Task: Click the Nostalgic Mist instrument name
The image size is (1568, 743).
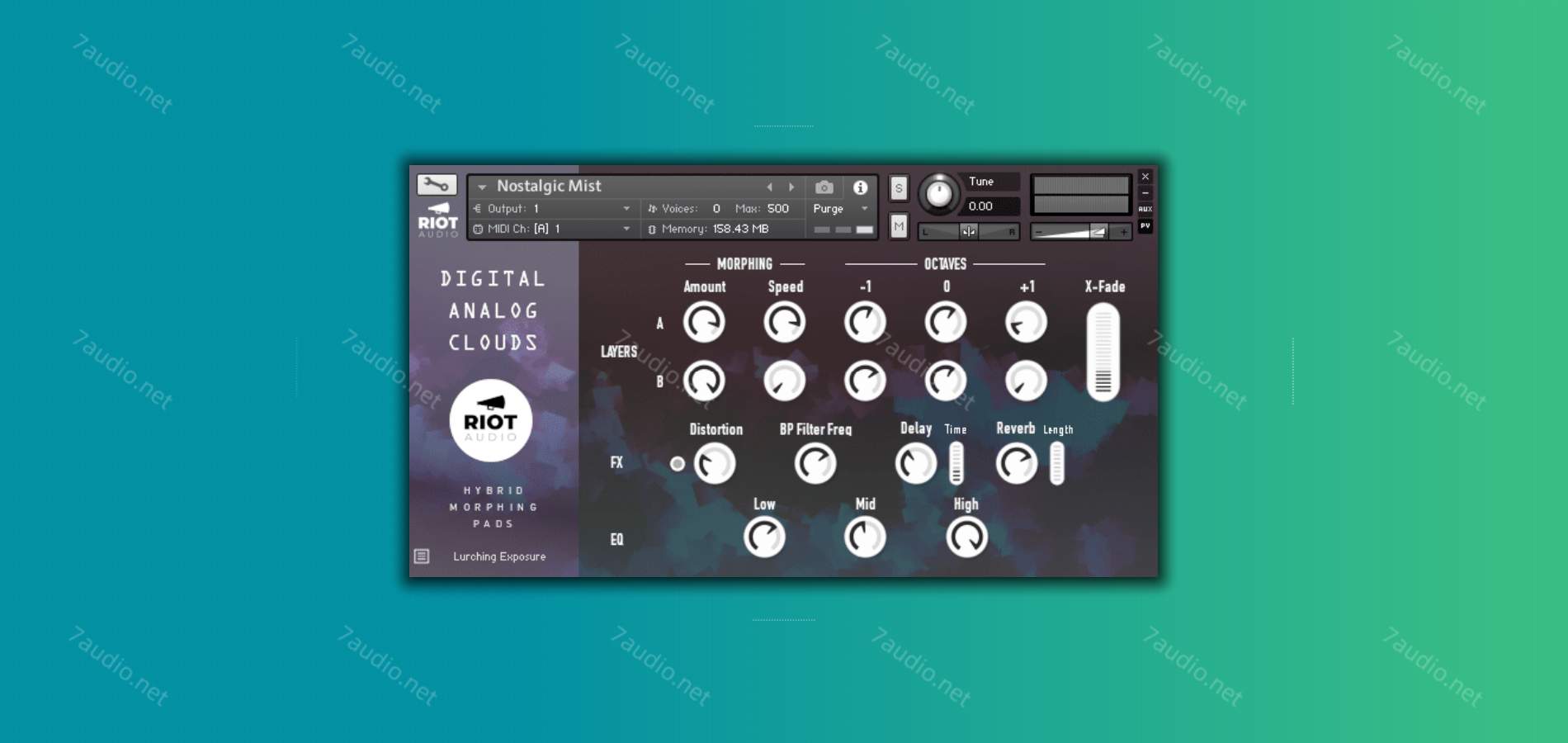Action: coord(549,186)
